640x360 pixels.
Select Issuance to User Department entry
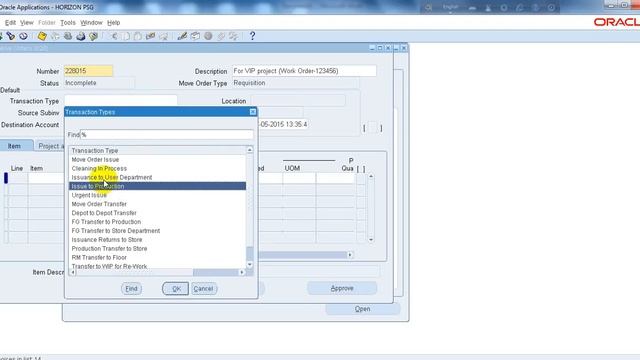click(158, 178)
